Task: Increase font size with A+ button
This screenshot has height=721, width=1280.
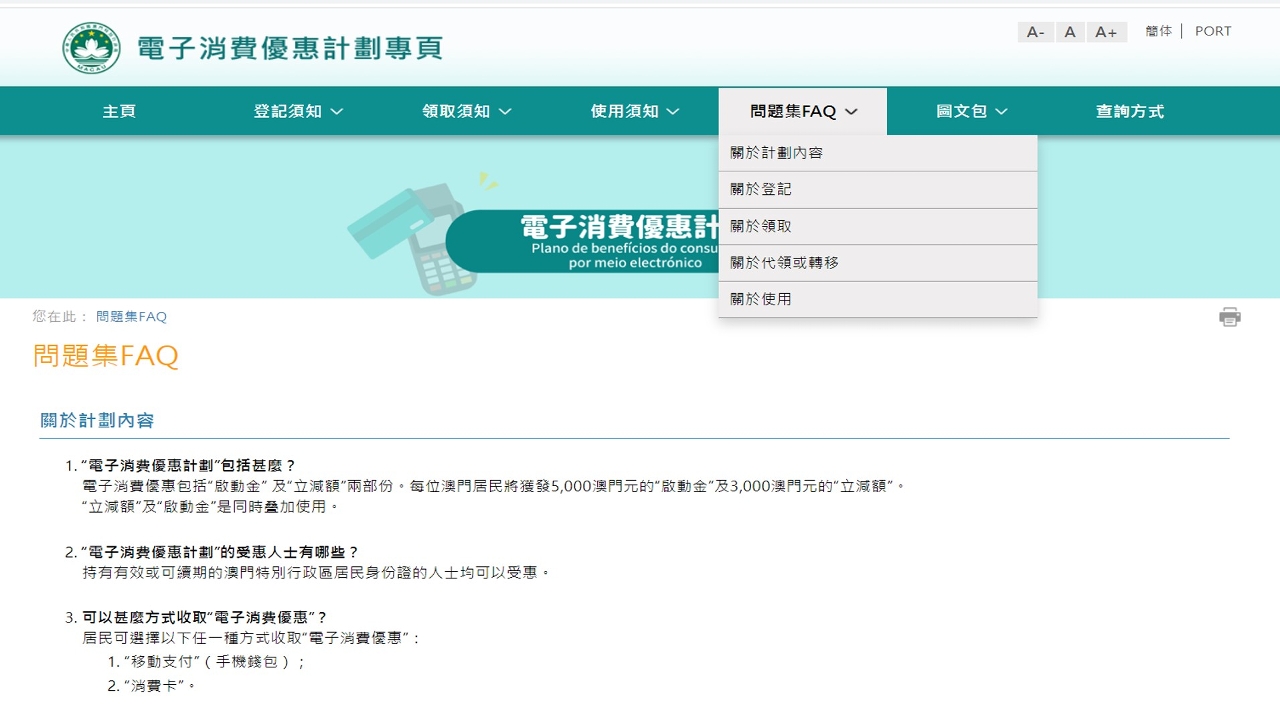Action: (1106, 32)
